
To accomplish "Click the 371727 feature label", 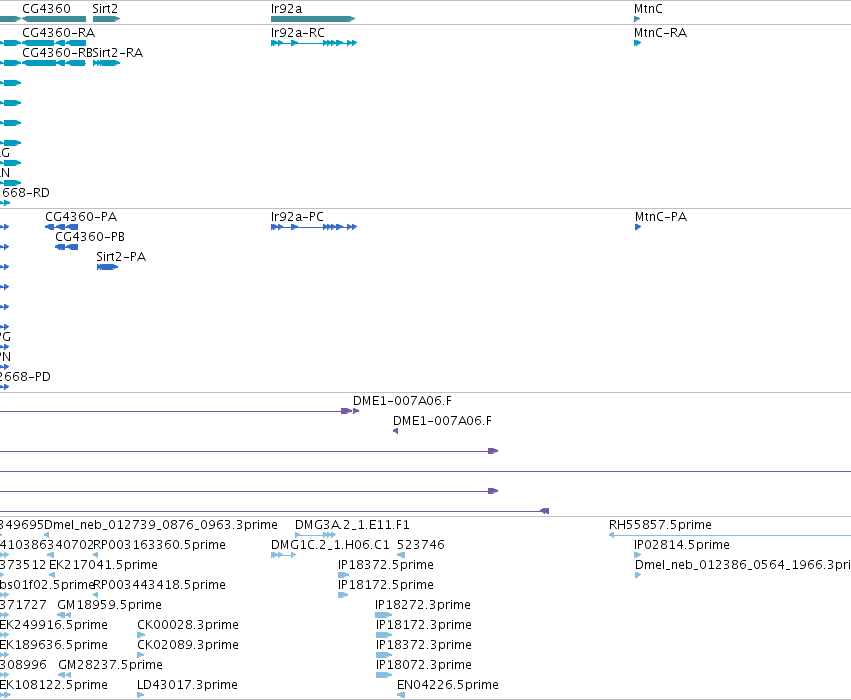I will (x=23, y=605).
